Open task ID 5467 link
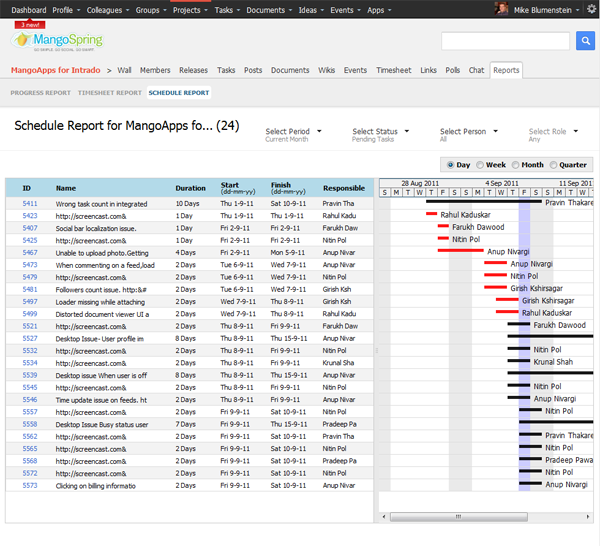The height and width of the screenshot is (546, 600). pos(30,253)
